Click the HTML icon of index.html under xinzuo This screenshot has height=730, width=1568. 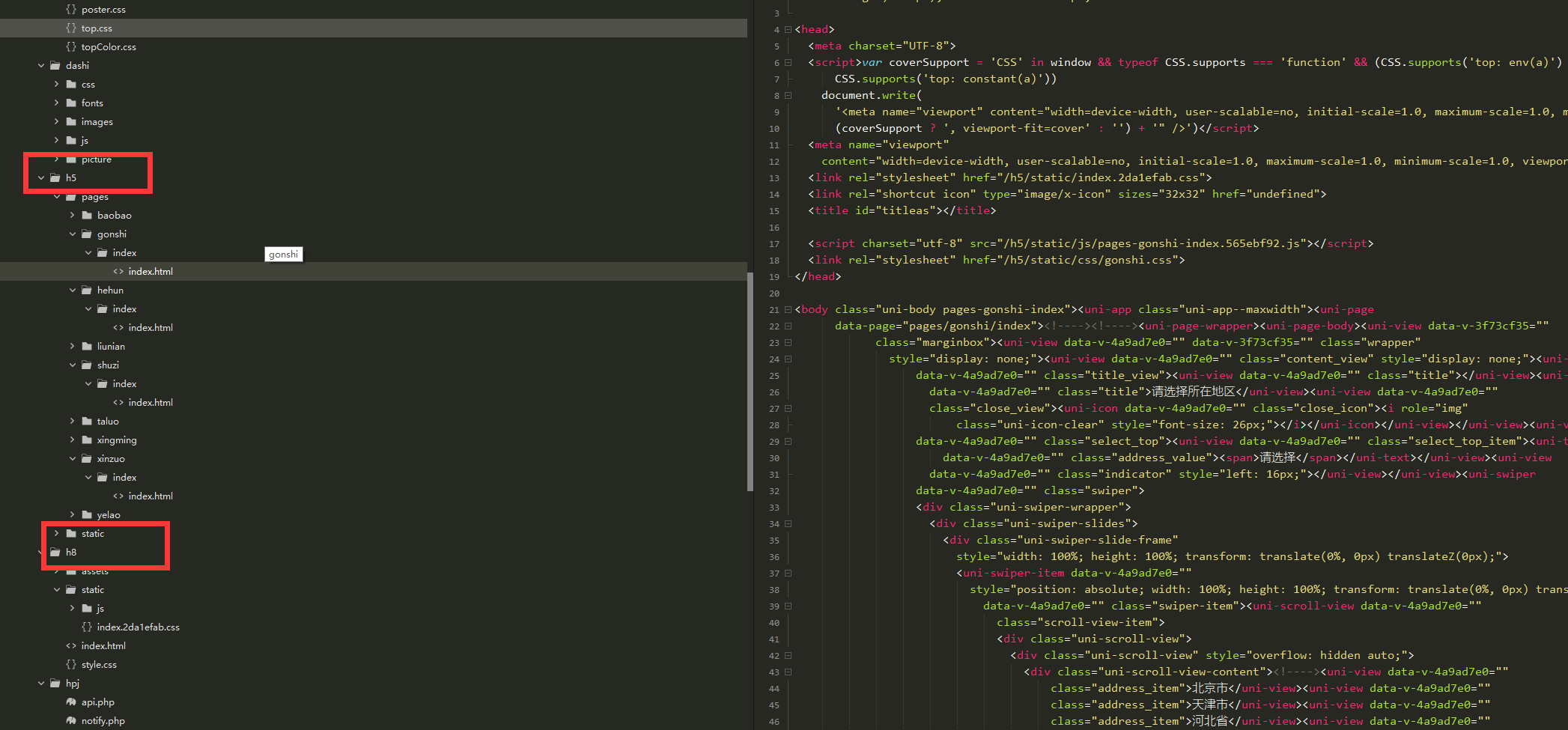(x=118, y=496)
